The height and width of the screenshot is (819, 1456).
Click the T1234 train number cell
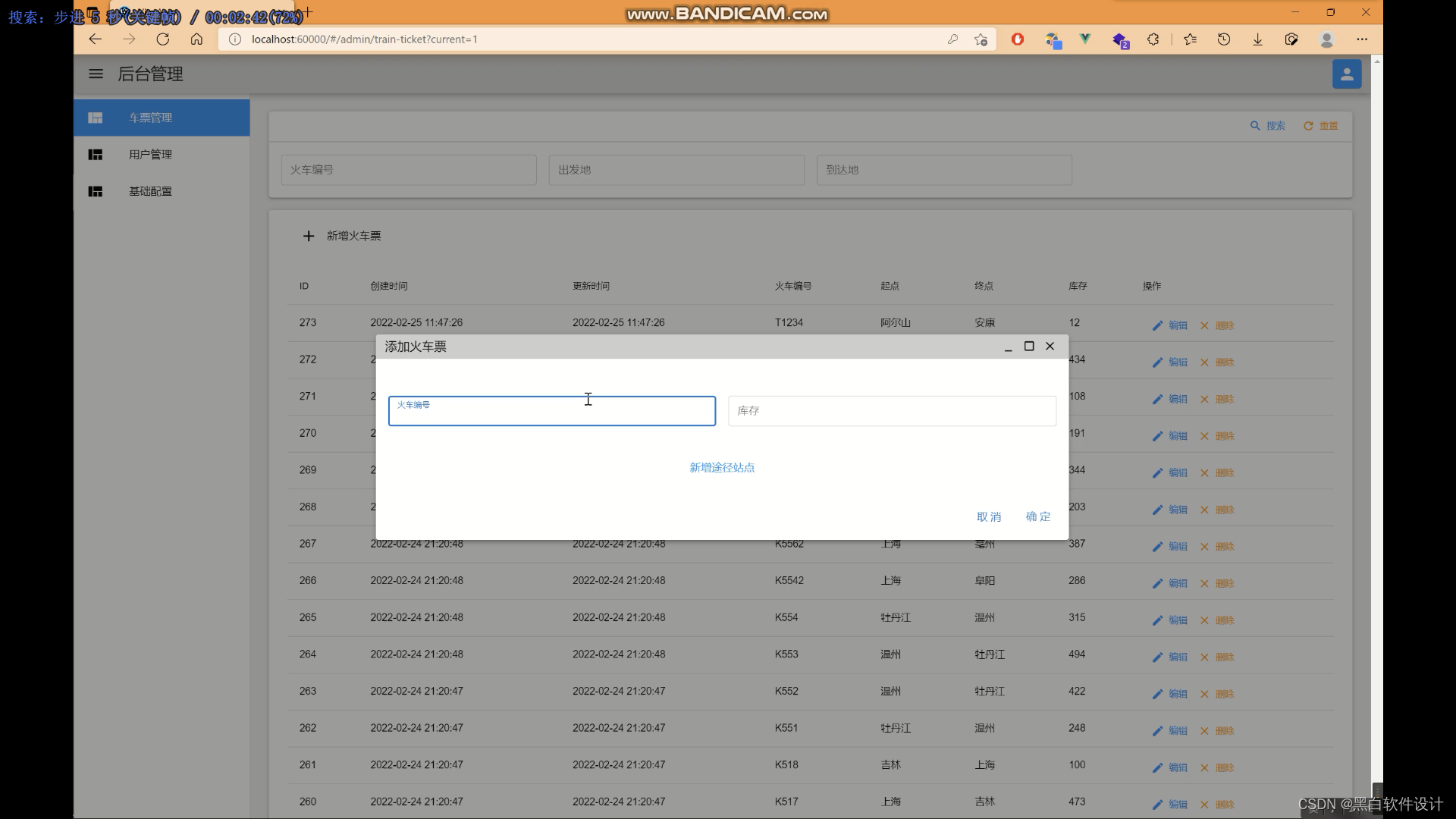pos(789,323)
